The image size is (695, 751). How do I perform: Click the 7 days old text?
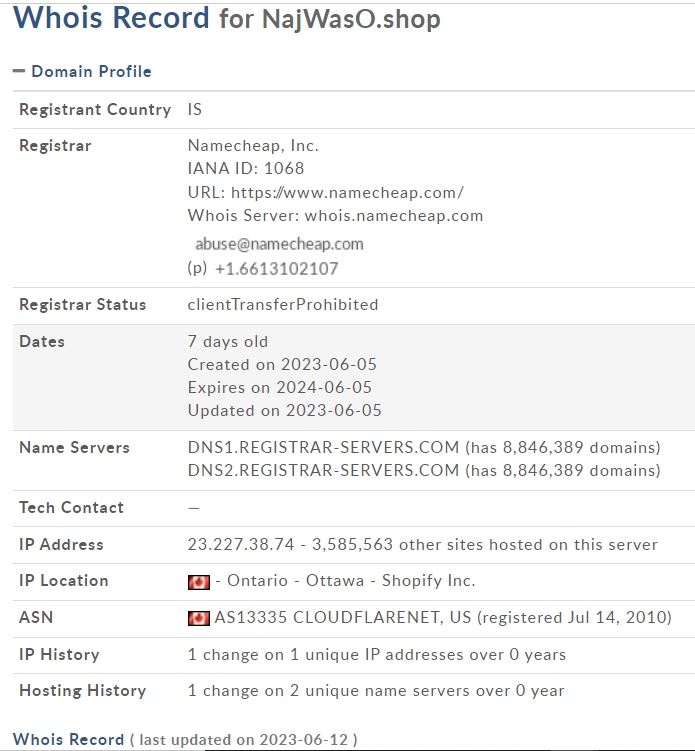point(228,341)
